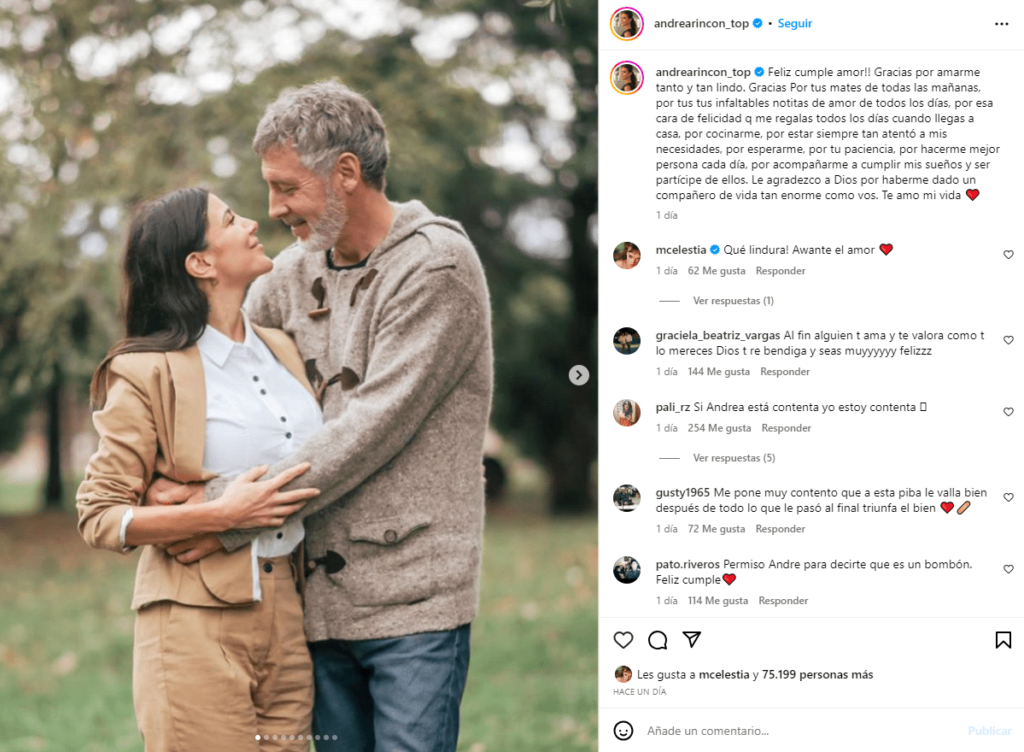1024x752 pixels.
Task: Like pali_rz comment with heart toggle
Action: click(1008, 412)
